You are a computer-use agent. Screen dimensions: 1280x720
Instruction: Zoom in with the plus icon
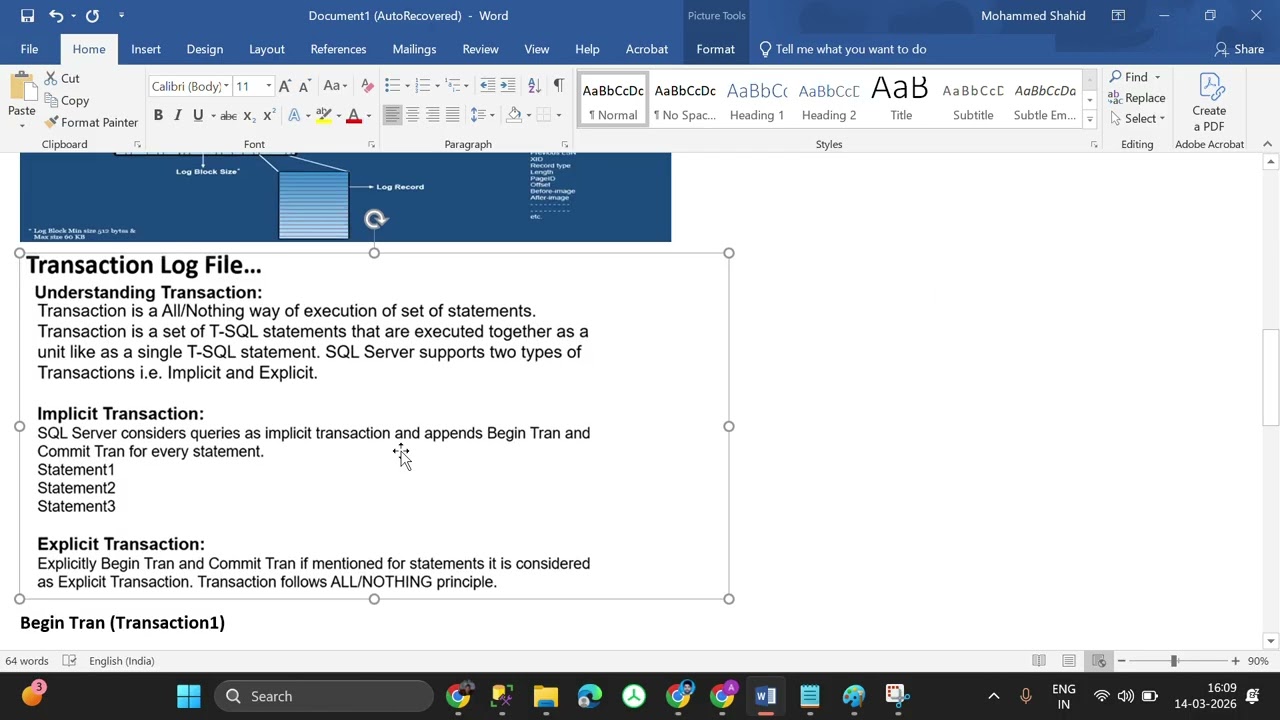point(1235,660)
